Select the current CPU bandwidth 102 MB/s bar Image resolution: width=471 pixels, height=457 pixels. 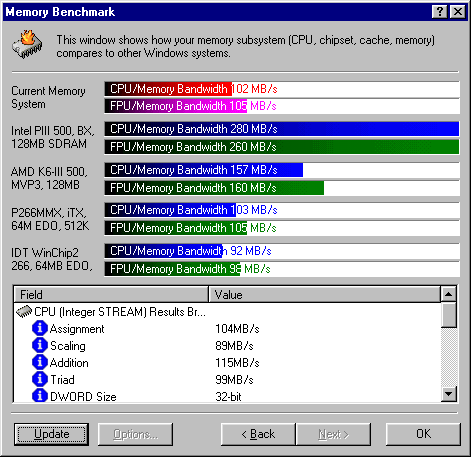[282, 89]
